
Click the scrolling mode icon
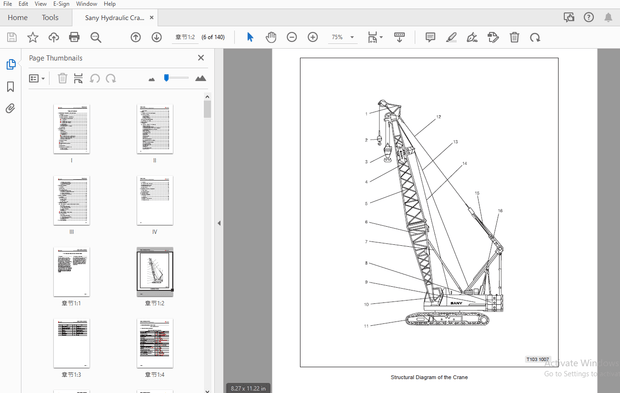pyautogui.click(x=399, y=37)
